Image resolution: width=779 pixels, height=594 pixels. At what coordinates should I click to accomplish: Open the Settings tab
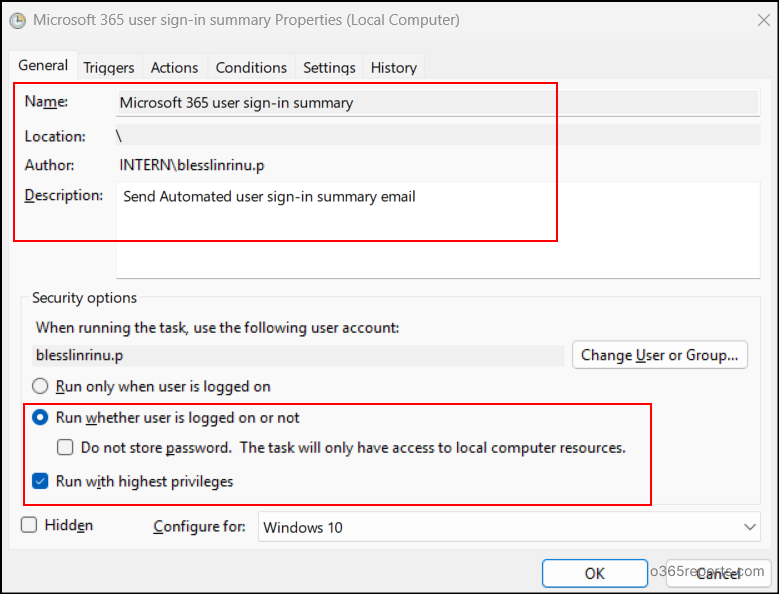(329, 68)
